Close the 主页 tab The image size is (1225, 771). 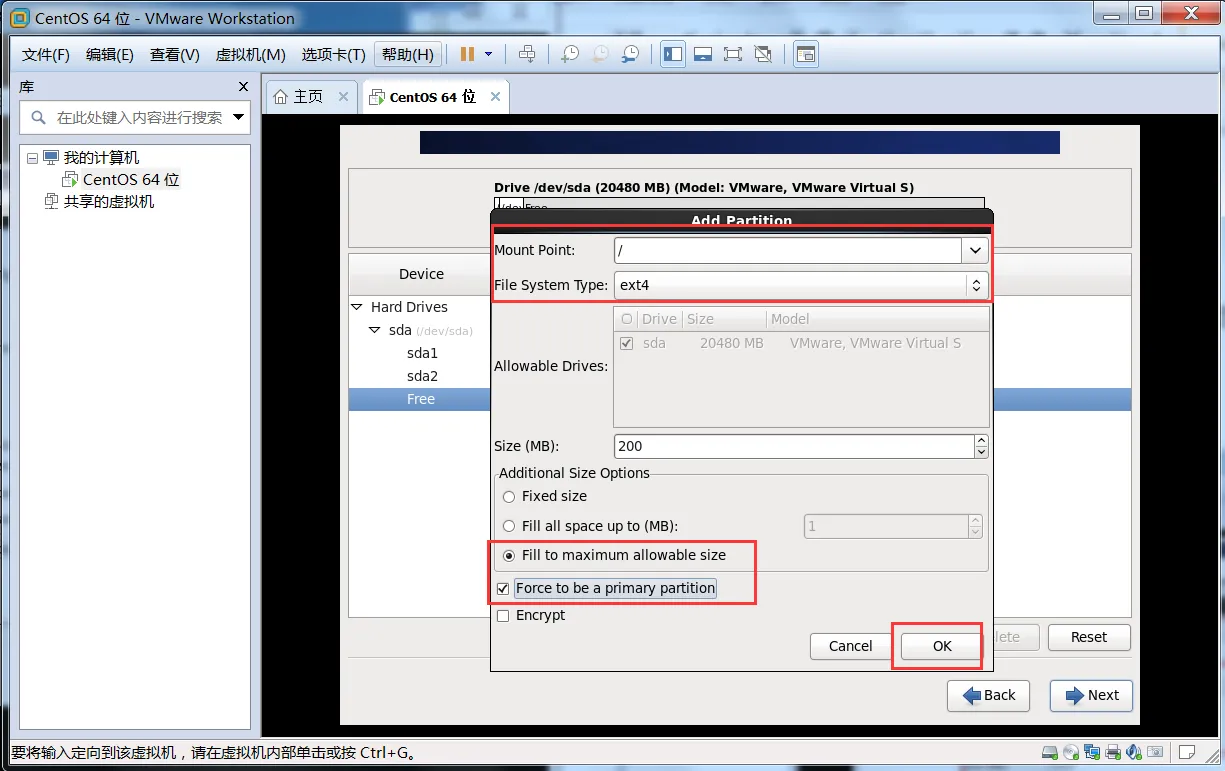(x=343, y=97)
